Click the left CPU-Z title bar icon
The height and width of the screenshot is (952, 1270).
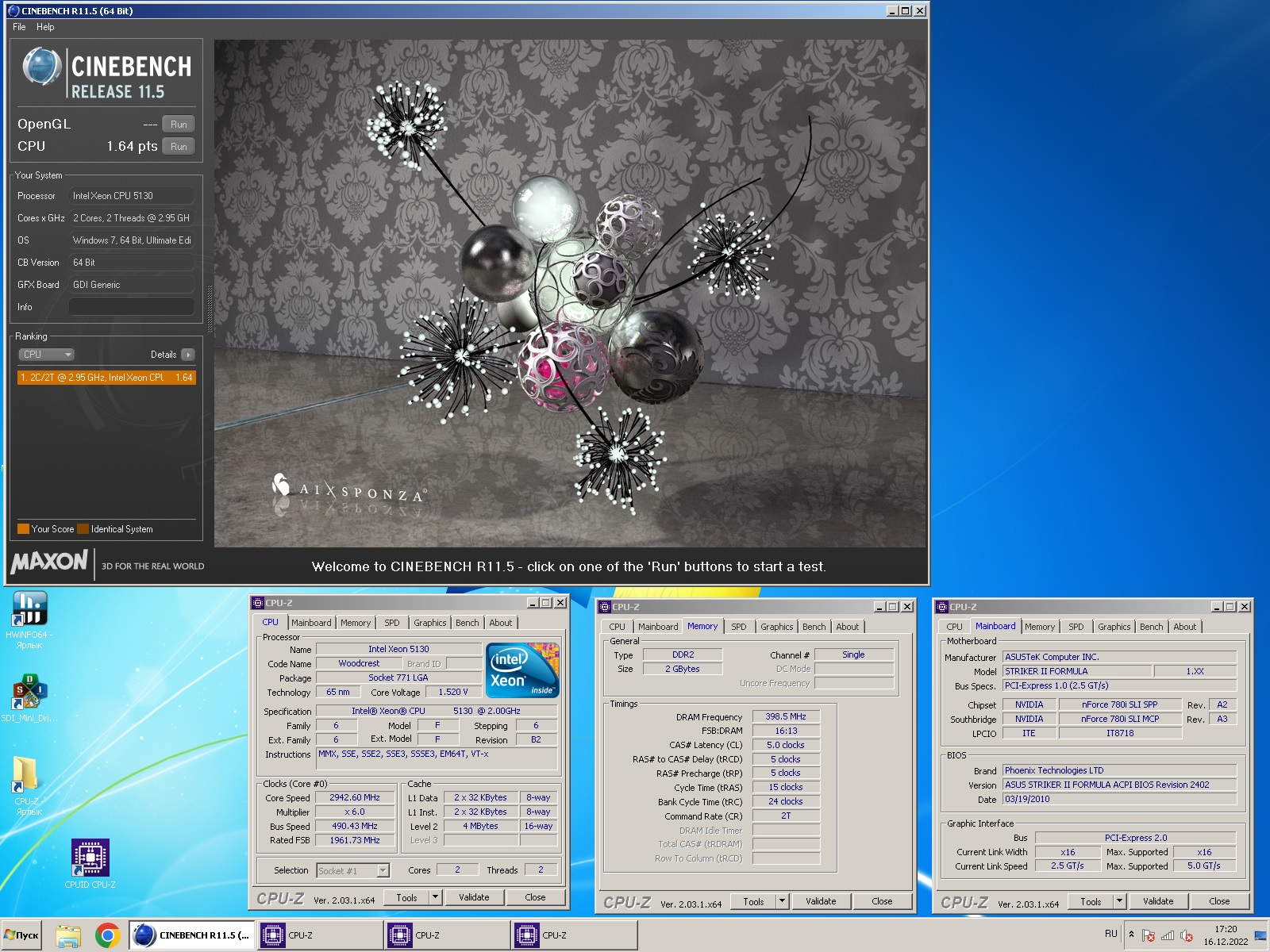(258, 603)
